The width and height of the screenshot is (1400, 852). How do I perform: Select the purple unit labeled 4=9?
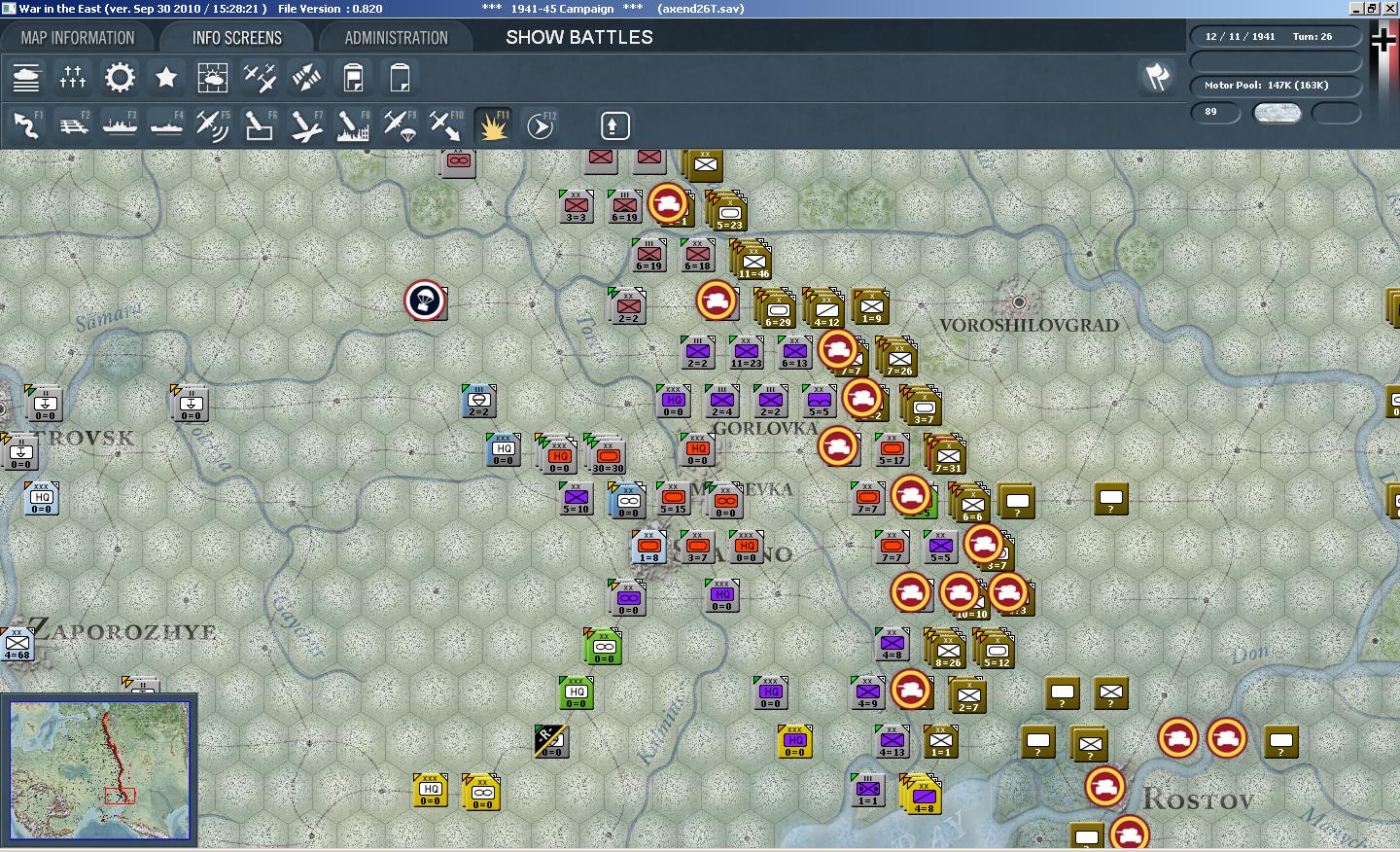867,692
